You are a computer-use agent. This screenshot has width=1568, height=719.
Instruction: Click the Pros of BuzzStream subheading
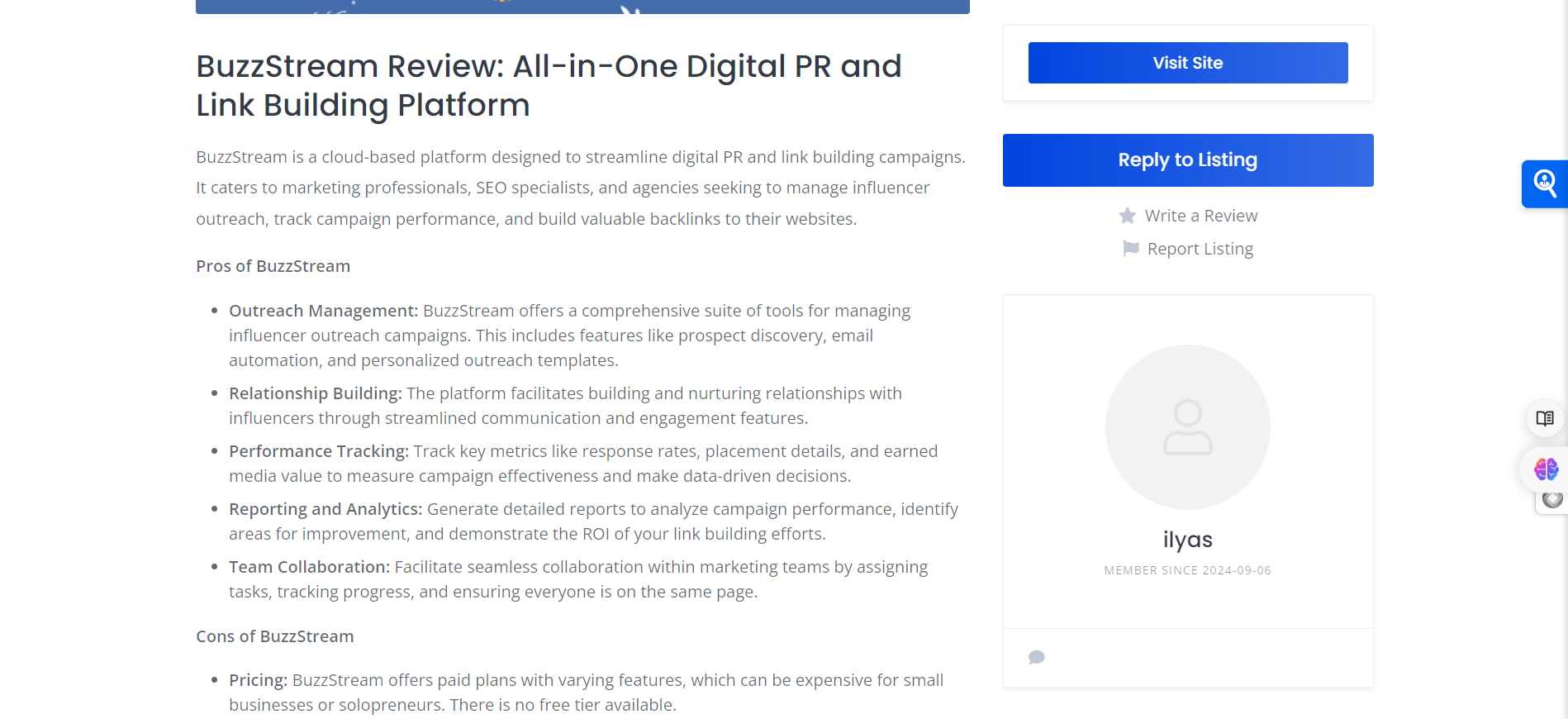click(x=273, y=266)
